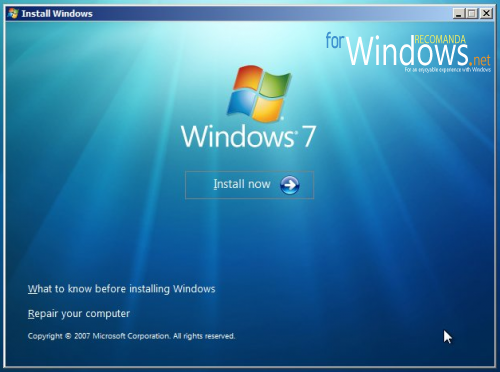
Task: Click the Windows 7 wordmark text
Action: (248, 136)
